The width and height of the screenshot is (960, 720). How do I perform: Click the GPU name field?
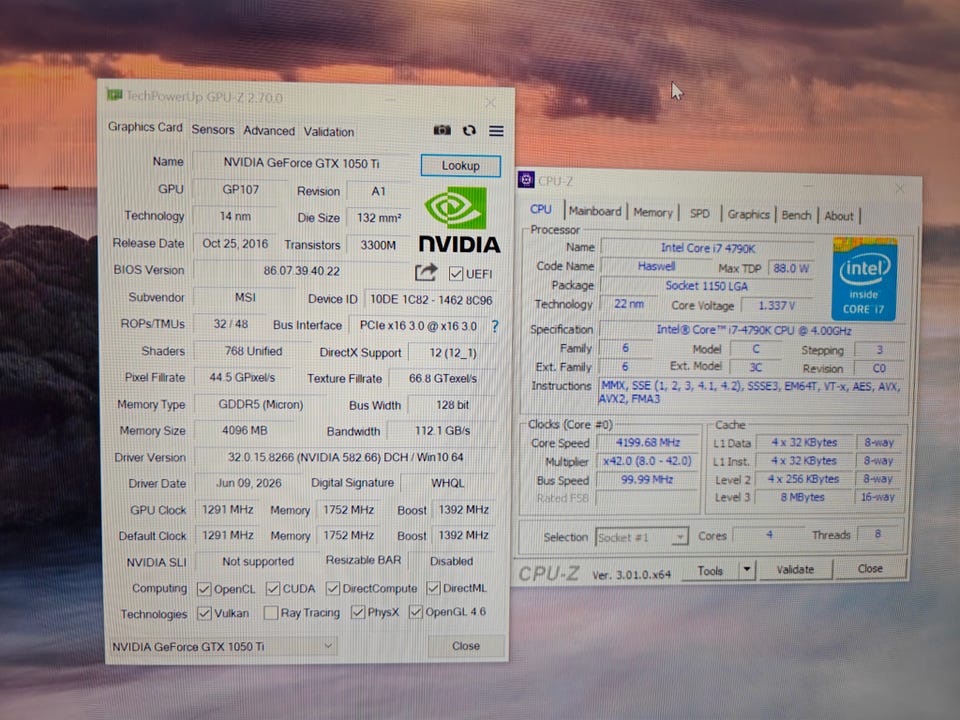click(303, 163)
